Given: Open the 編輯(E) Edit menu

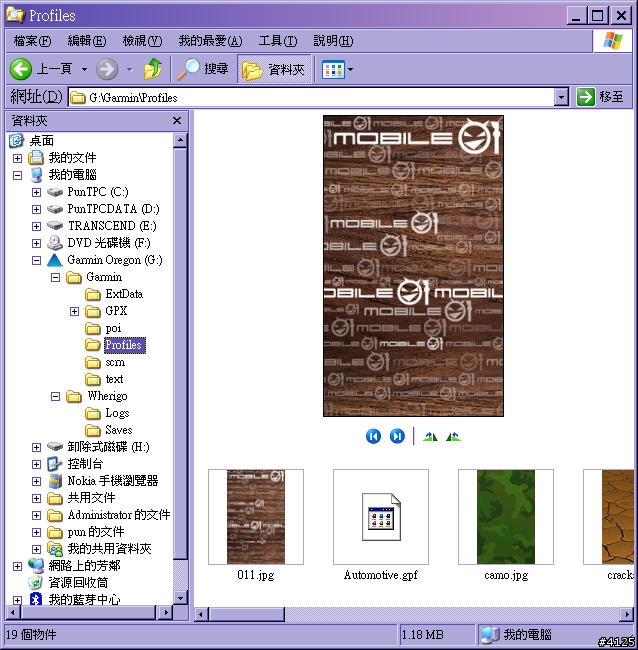Looking at the screenshot, I should [x=87, y=41].
